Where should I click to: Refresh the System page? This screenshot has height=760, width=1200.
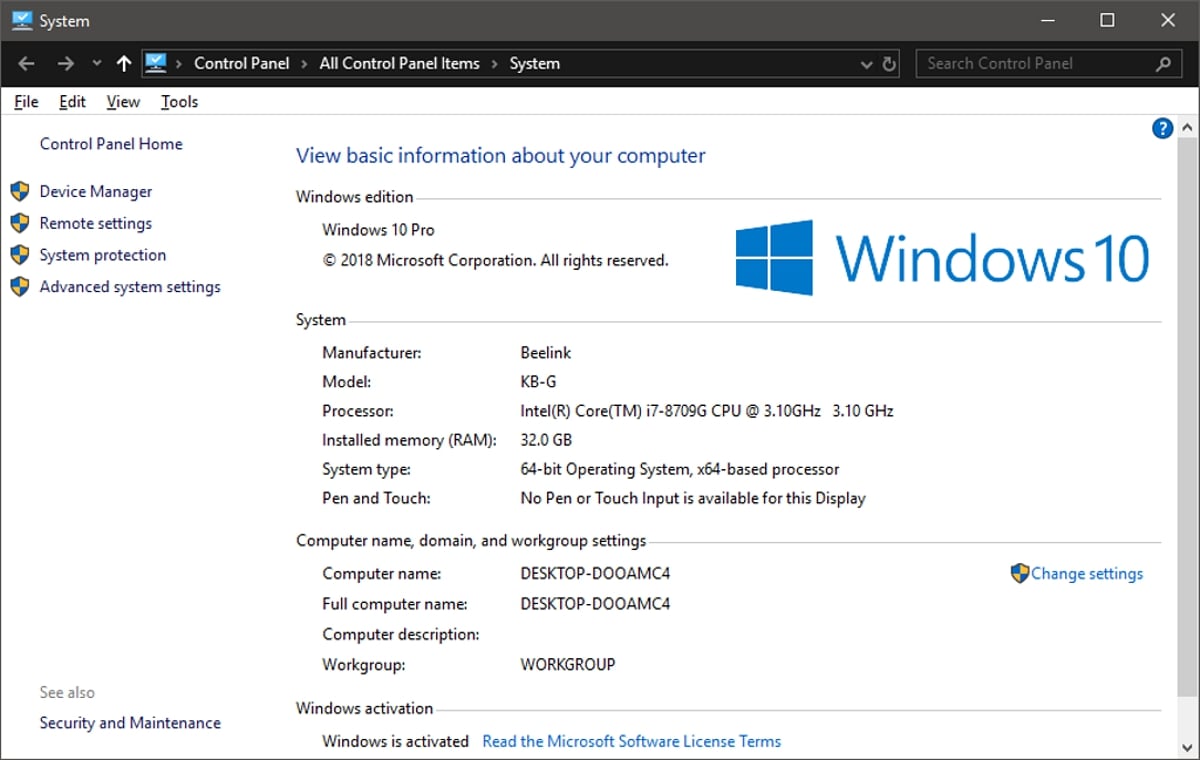pyautogui.click(x=890, y=64)
